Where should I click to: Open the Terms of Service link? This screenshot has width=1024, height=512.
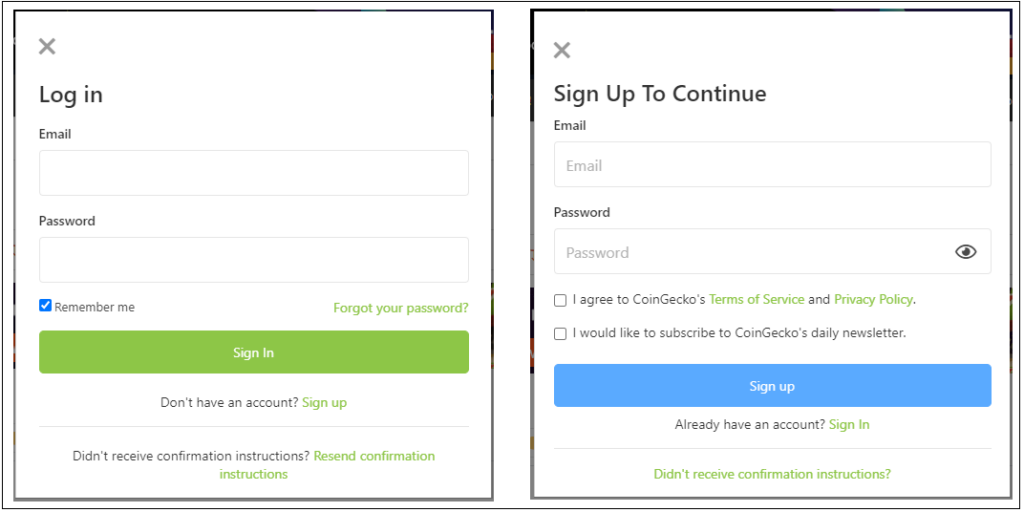(756, 299)
